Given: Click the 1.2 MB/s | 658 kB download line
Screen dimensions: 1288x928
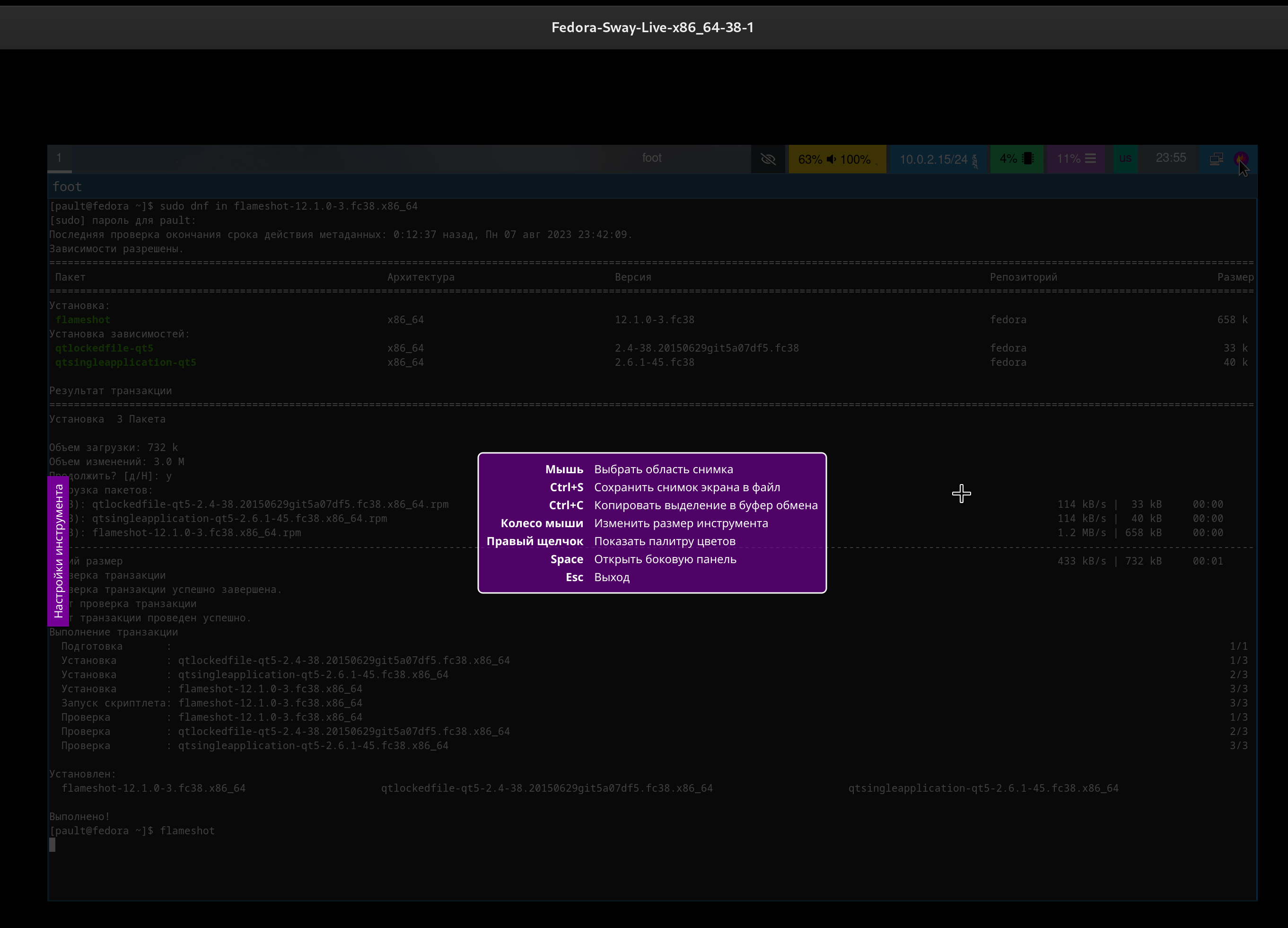Looking at the screenshot, I should click(x=1140, y=533).
